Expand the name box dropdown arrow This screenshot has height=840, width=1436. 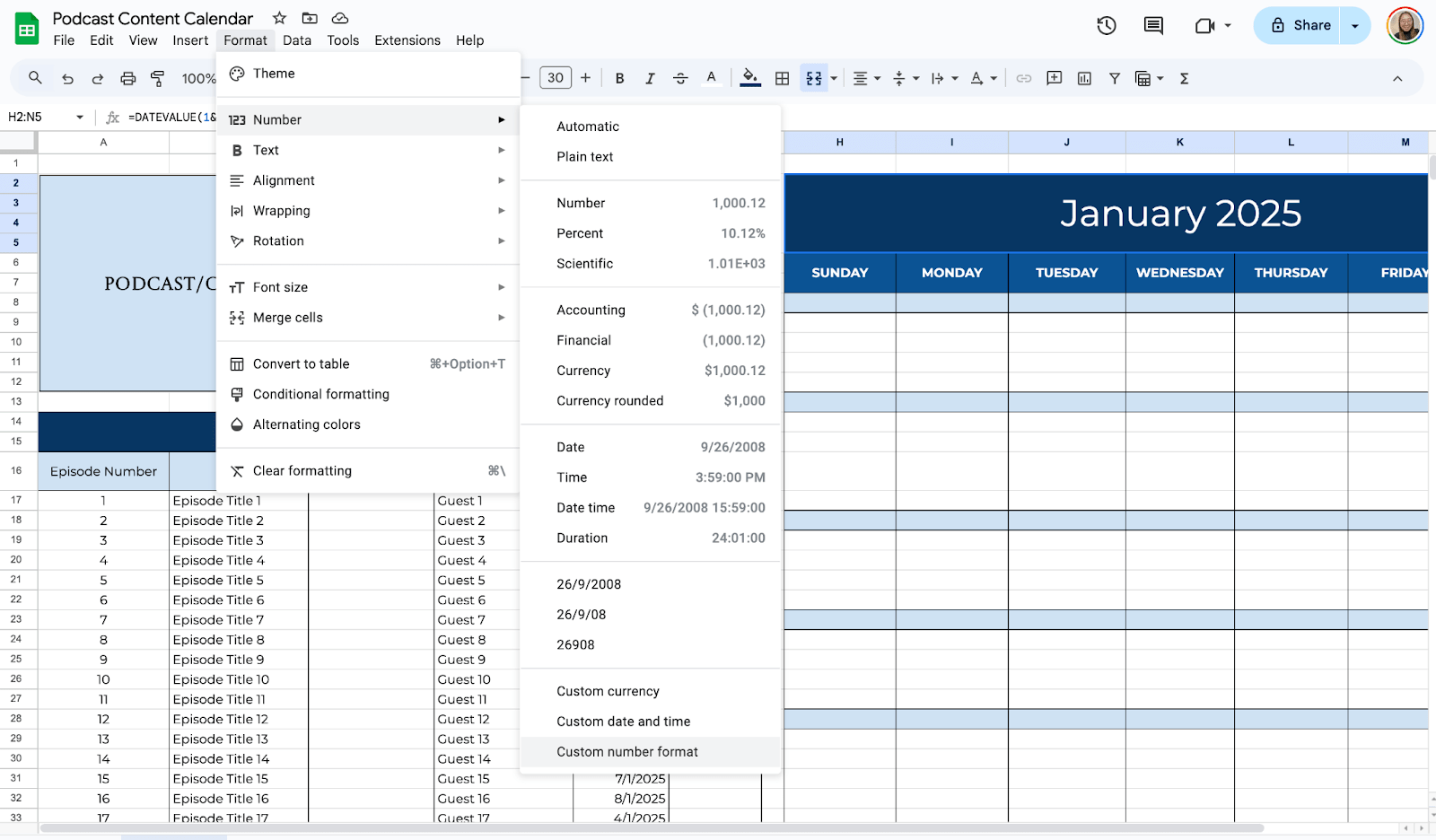pyautogui.click(x=80, y=118)
